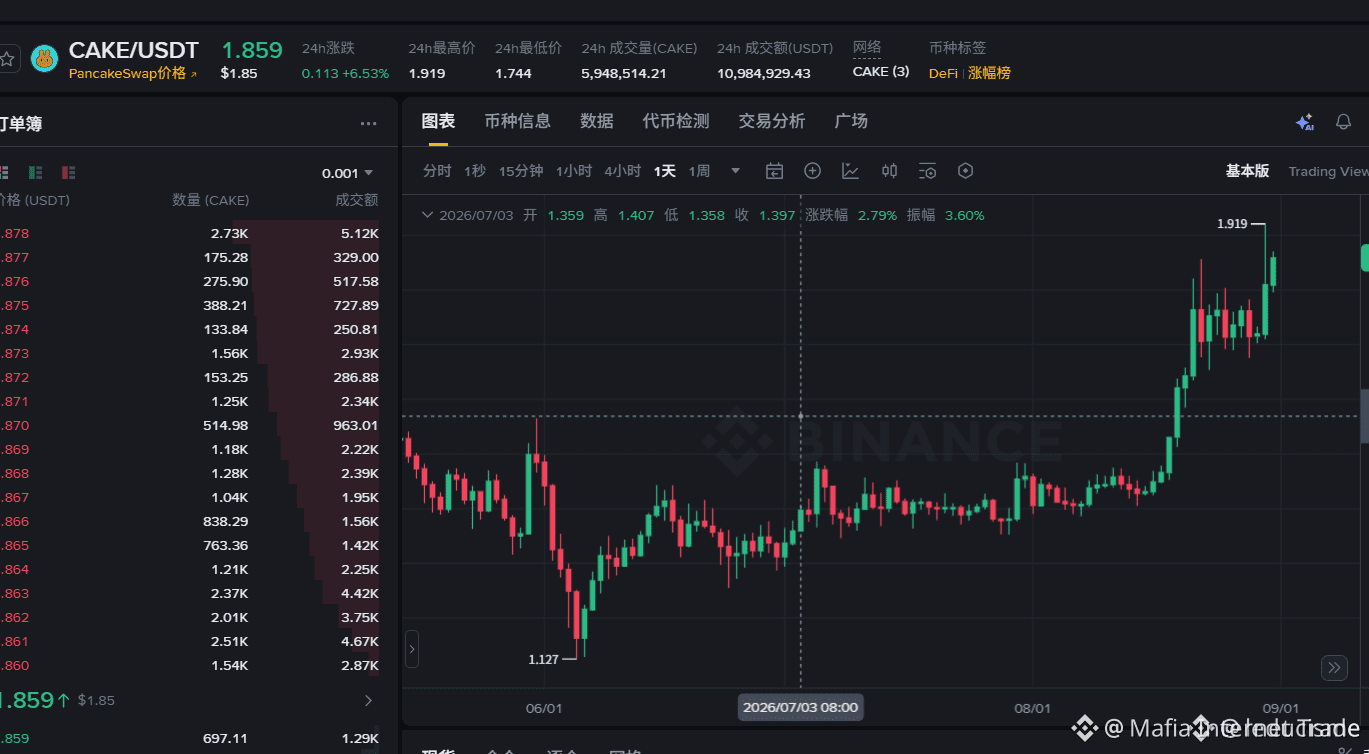Select the buy order row with quantity 697.11

190,738
